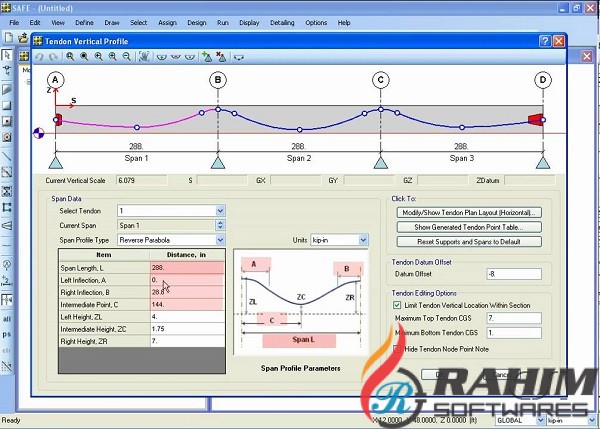Click Show Generated Tendon Point Table button
Image resolution: width=600 pixels, height=429 pixels.
point(469,227)
